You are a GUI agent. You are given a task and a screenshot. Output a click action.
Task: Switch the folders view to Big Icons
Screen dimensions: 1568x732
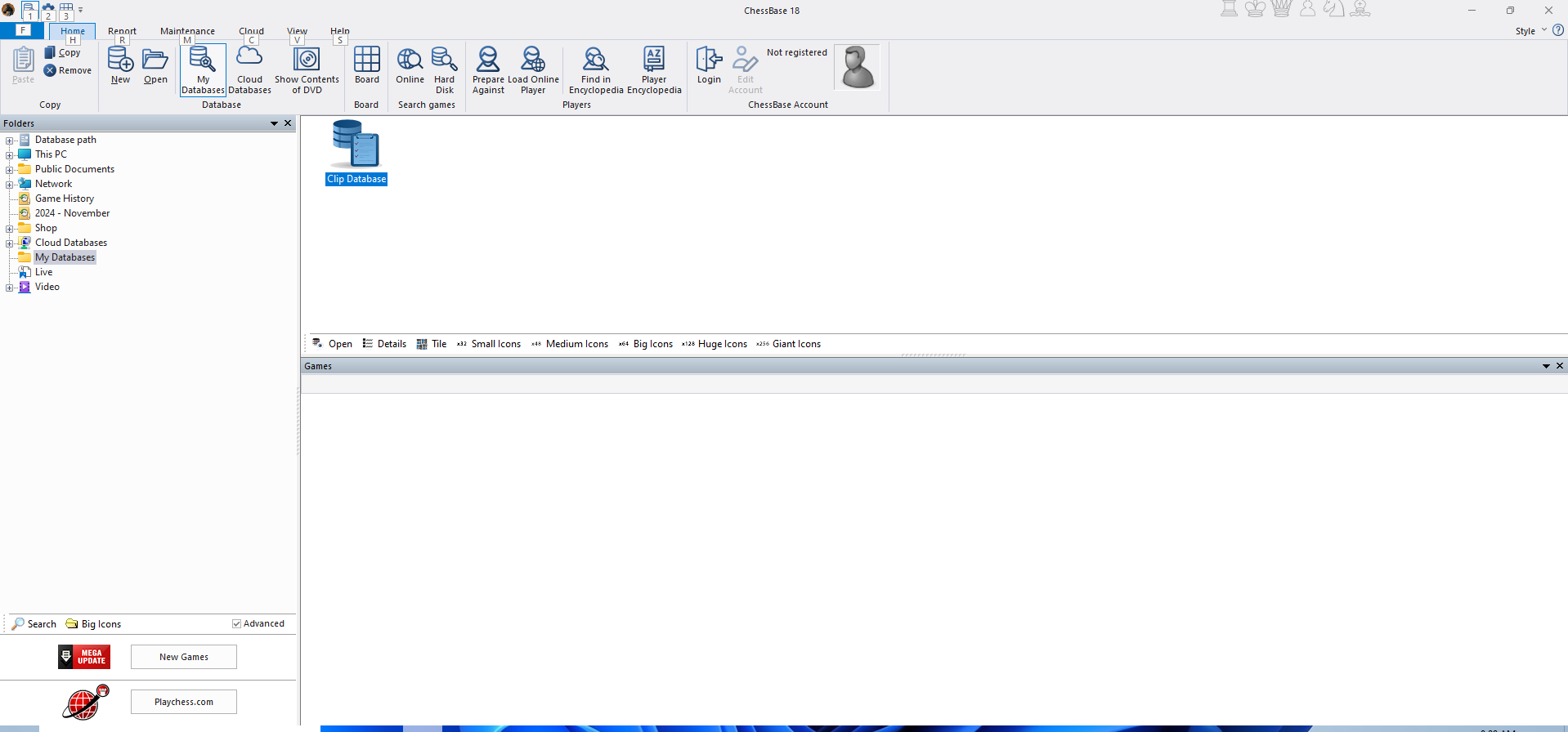93,624
